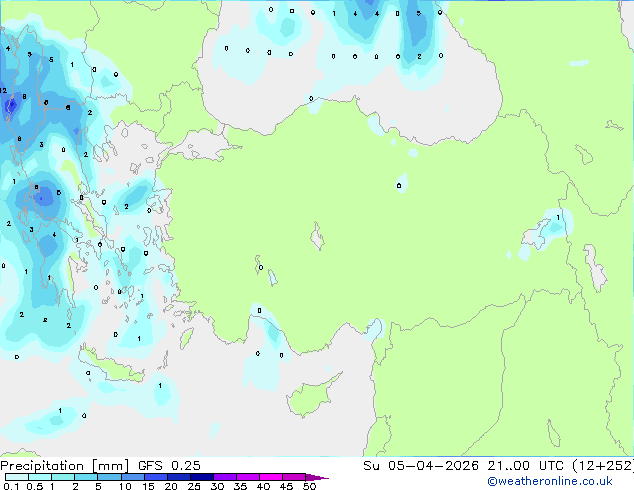634x490 pixels.
Task: Click the 'GFS 0.25' model label
Action: (169, 466)
